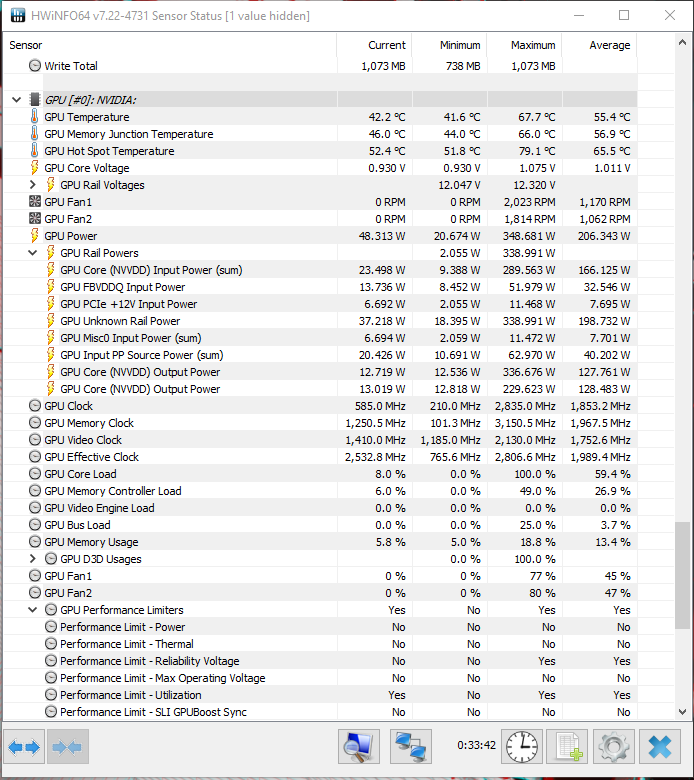Expand the GPU Rail Voltages group
Viewport: 694px width, 780px height.
[x=33, y=185]
